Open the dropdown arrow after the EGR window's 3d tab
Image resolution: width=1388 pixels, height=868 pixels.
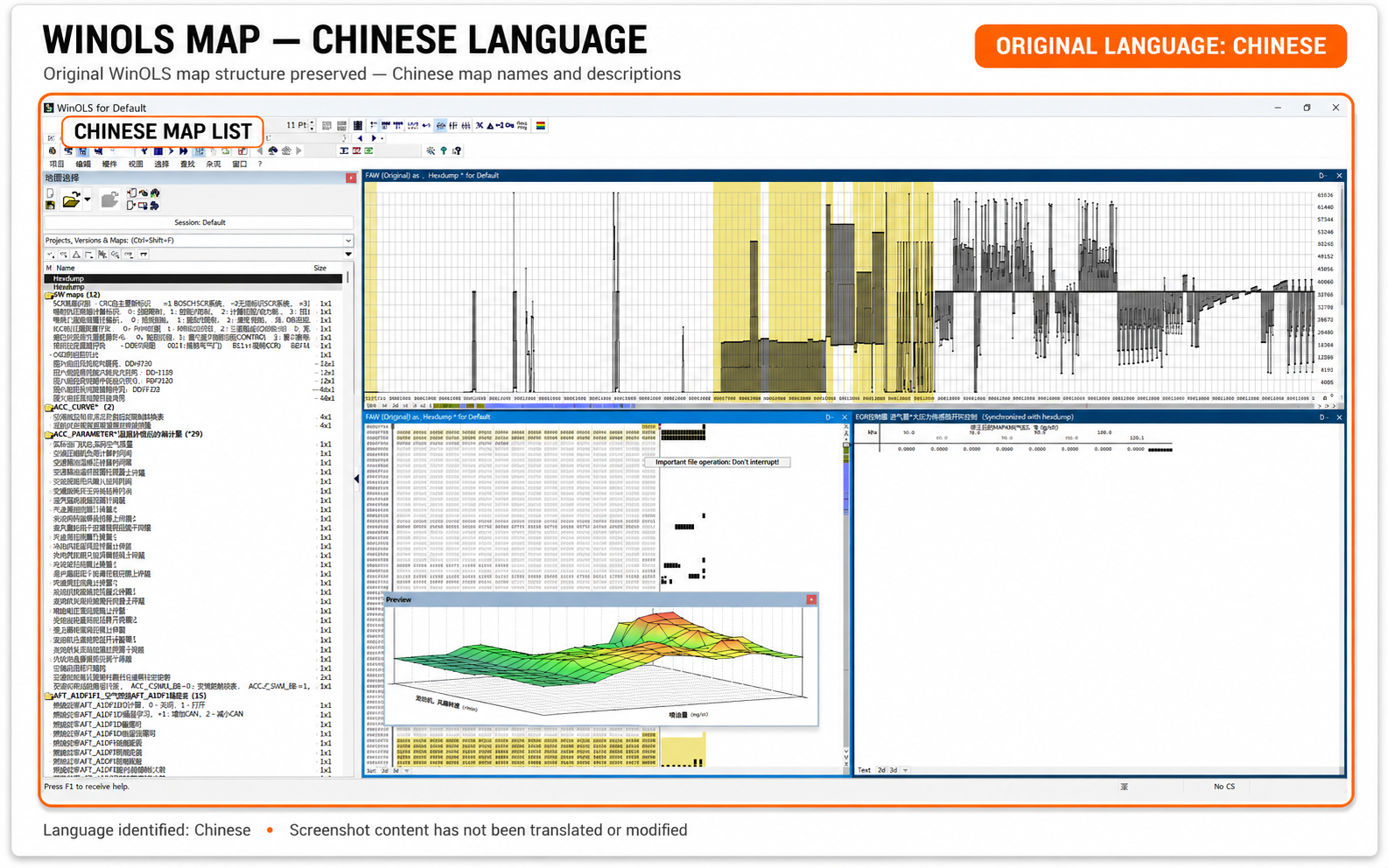[x=905, y=771]
